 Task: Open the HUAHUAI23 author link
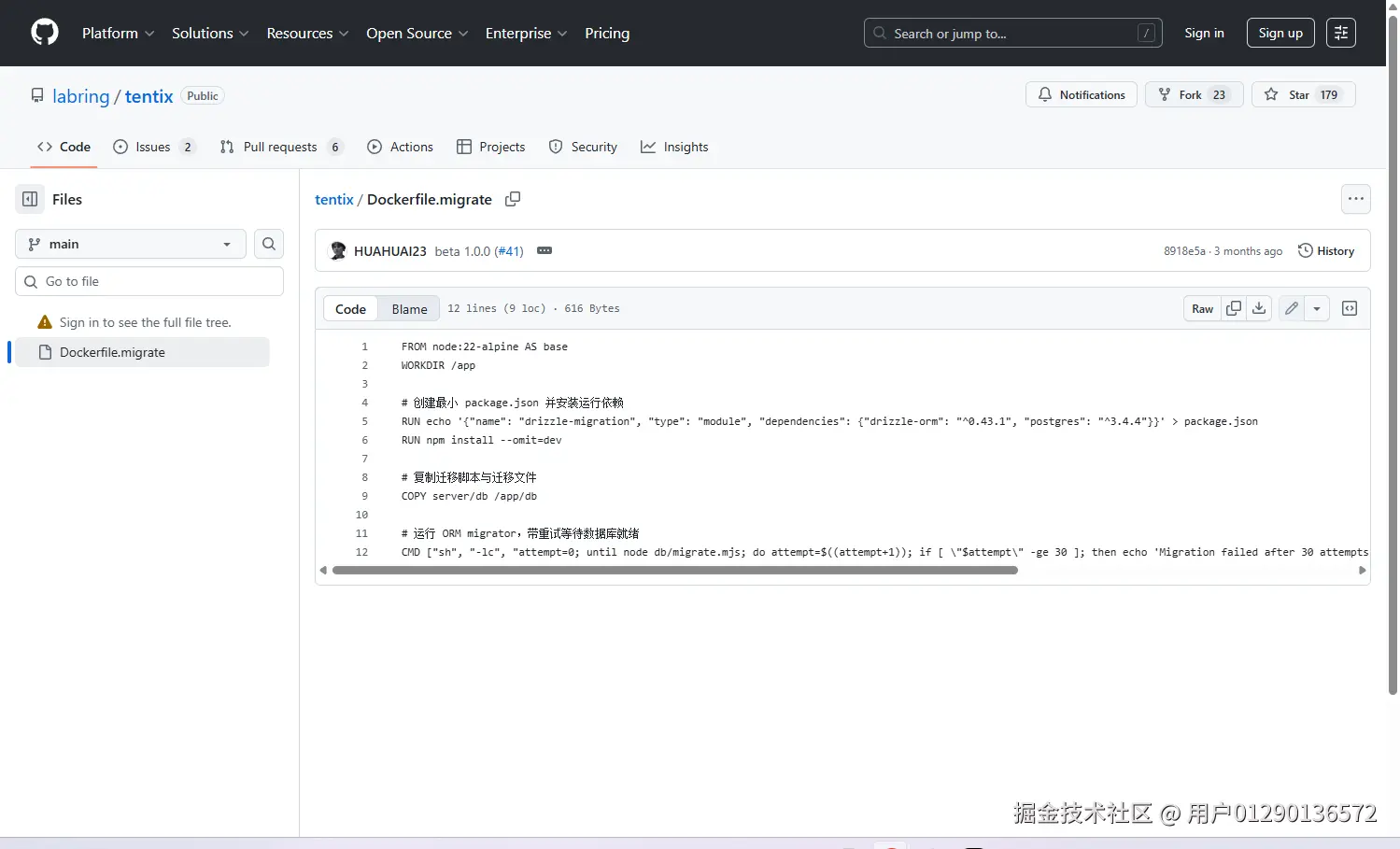pyautogui.click(x=390, y=251)
